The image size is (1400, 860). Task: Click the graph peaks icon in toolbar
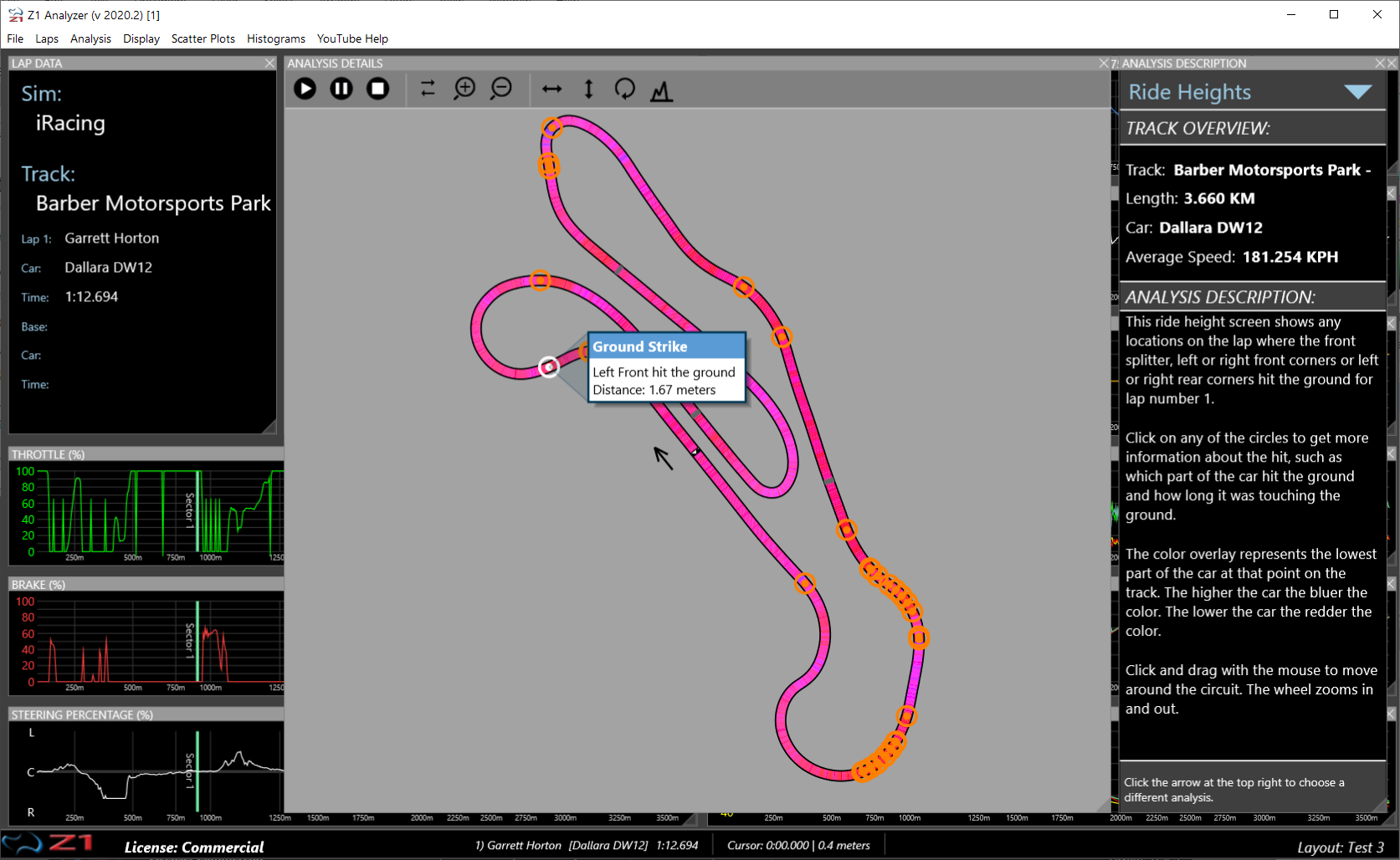(x=662, y=90)
